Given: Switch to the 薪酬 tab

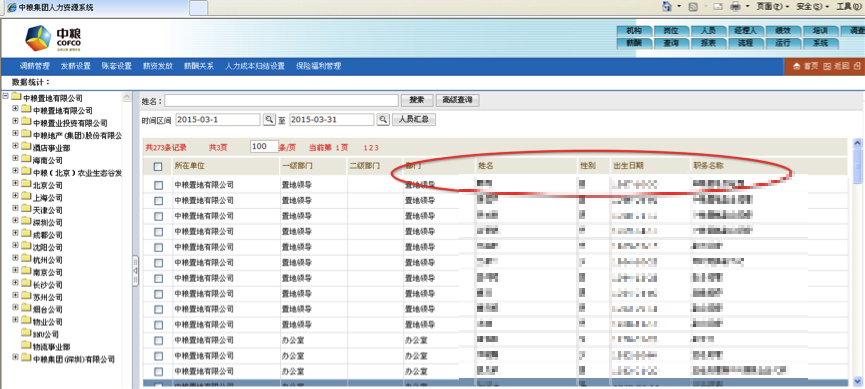Looking at the screenshot, I should coord(634,43).
